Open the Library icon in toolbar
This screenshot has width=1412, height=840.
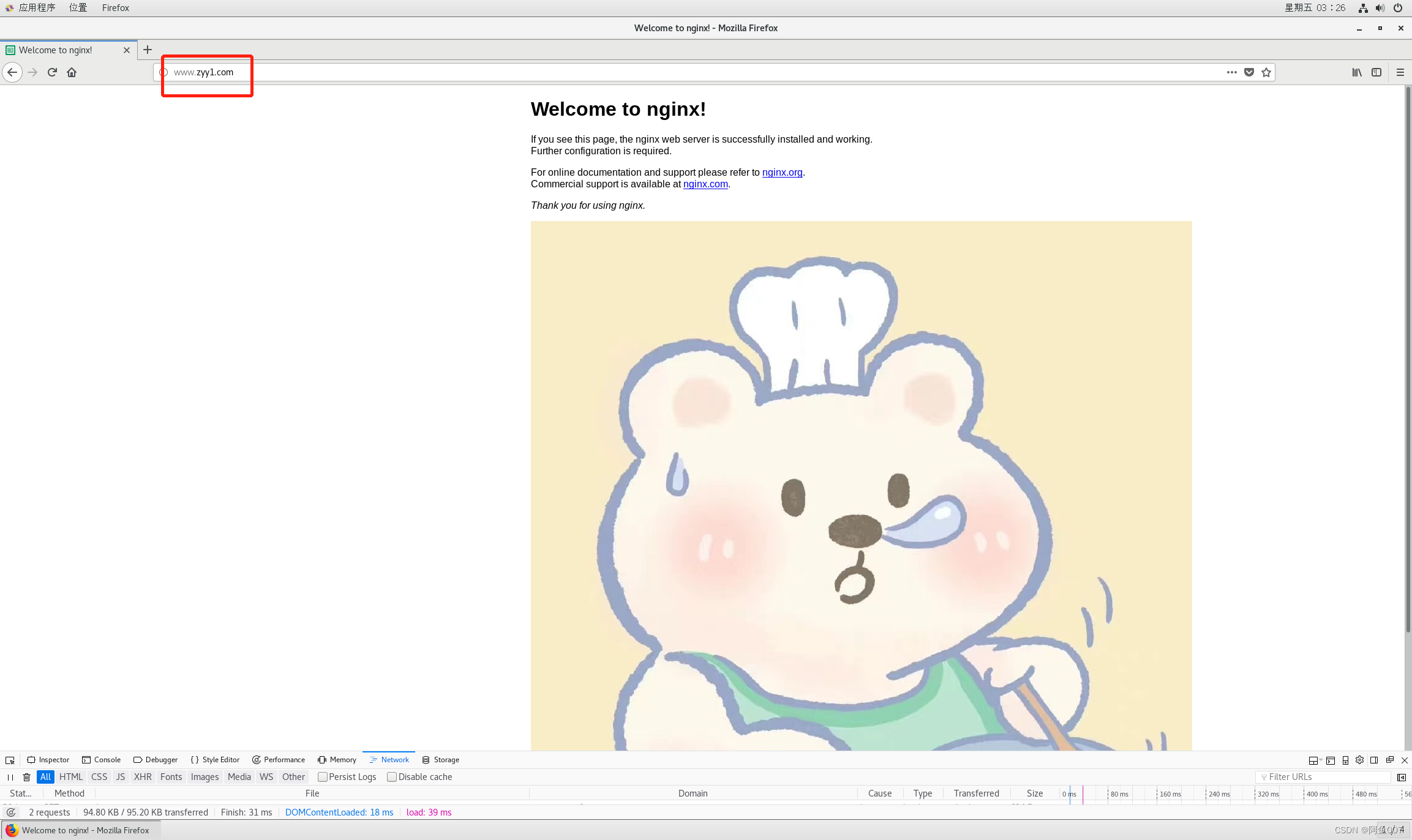[1357, 72]
